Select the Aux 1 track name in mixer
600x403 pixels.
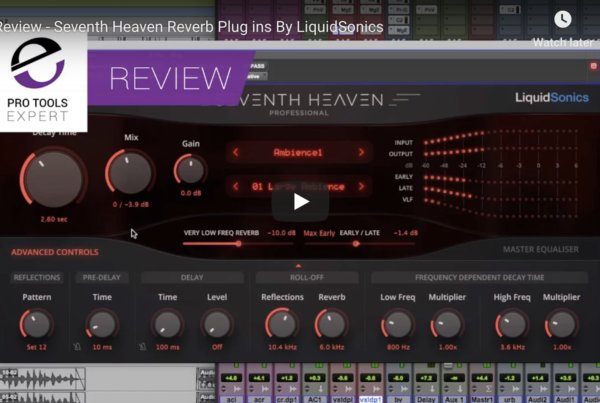point(454,399)
